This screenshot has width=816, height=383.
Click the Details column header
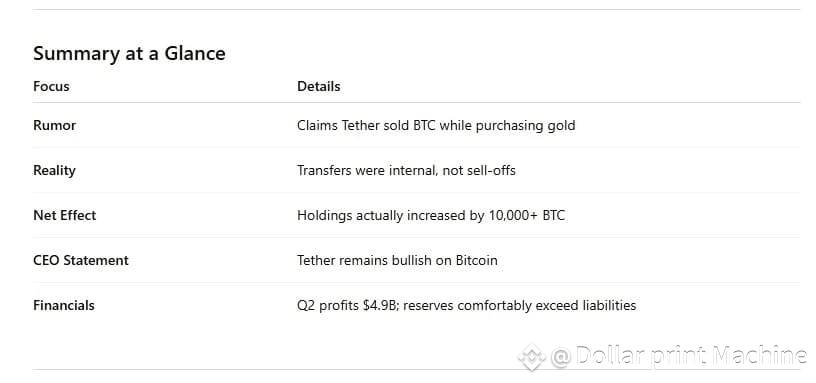tap(318, 86)
